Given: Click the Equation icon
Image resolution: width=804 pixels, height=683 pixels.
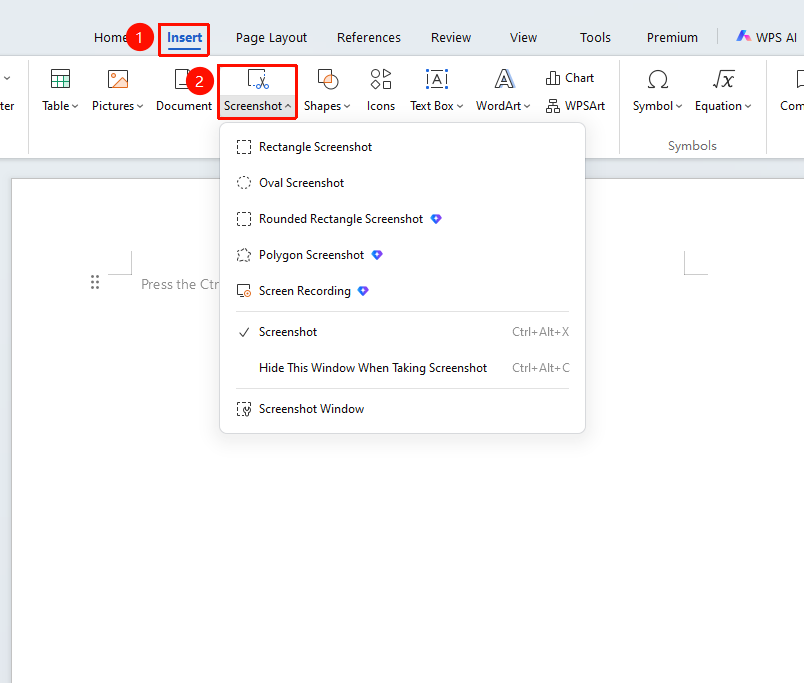Looking at the screenshot, I should [723, 79].
